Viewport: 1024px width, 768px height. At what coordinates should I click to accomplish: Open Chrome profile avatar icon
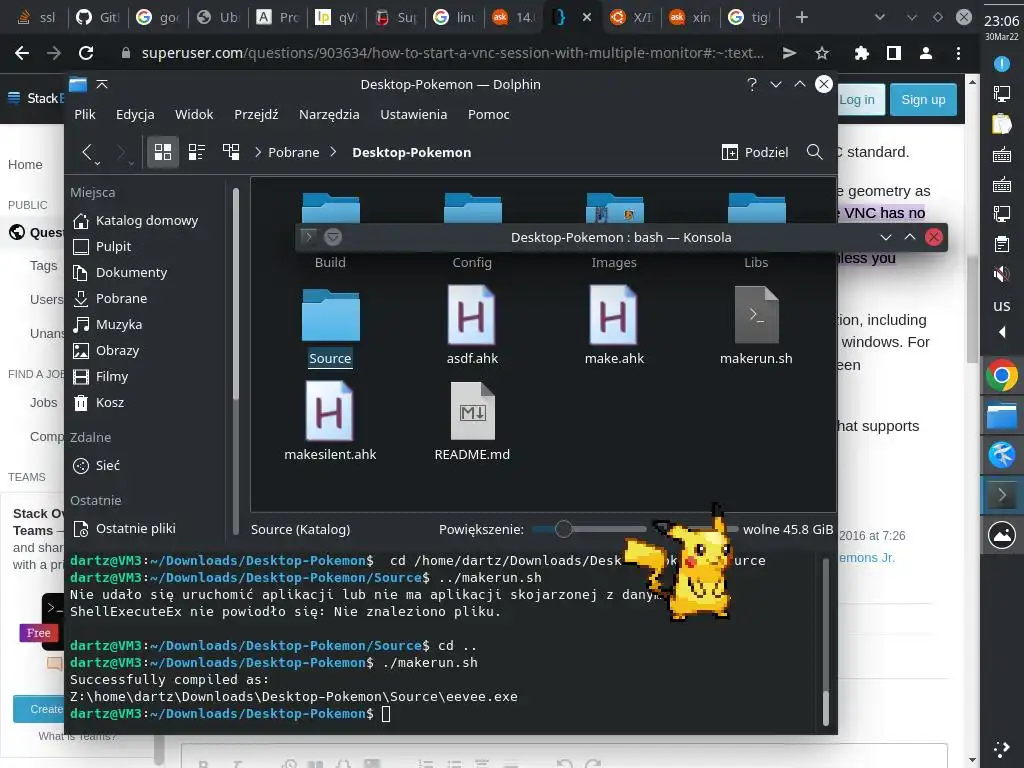point(925,53)
